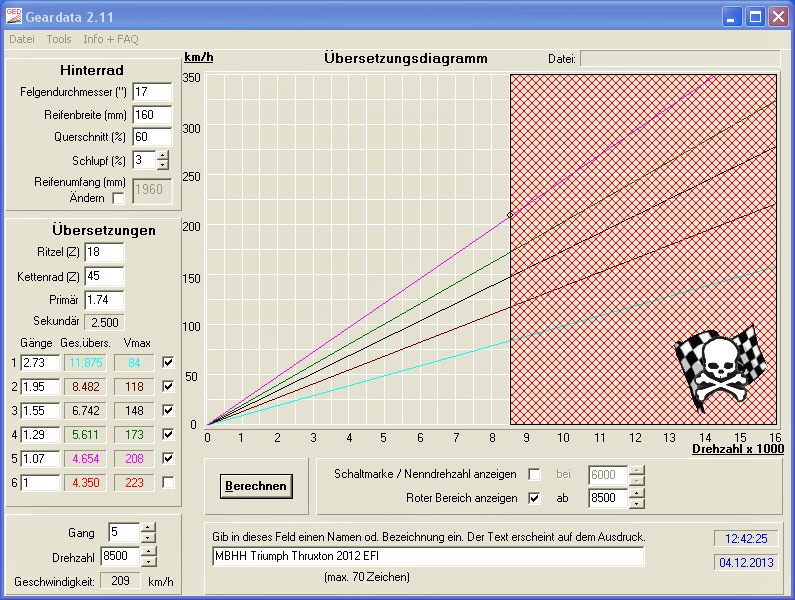The width and height of the screenshot is (795, 600).
Task: Click the yellow marker point on the magenta line
Action: coord(510,215)
